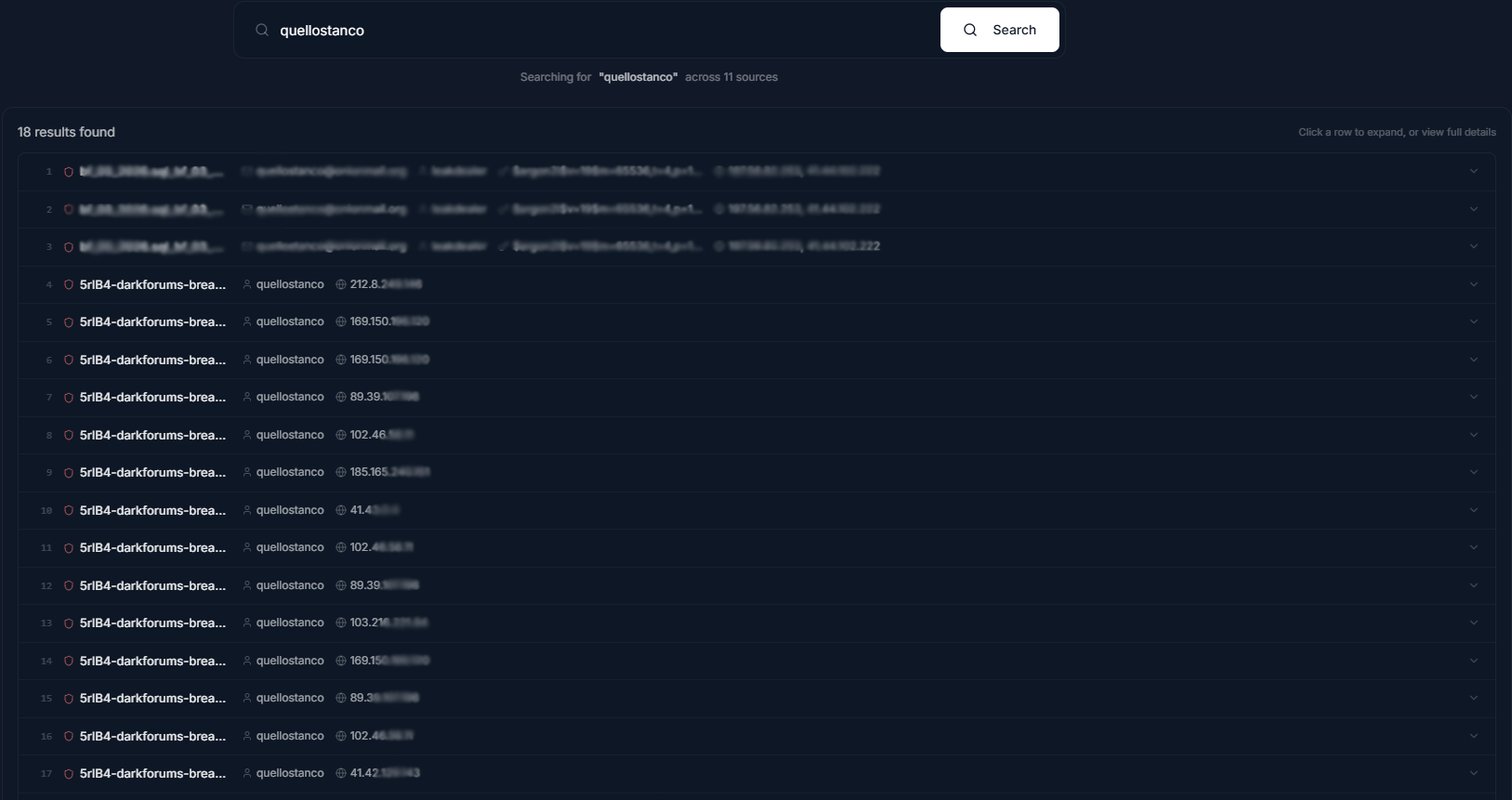Click quellostanco username on row 6
Image resolution: width=1512 pixels, height=800 pixels.
[x=290, y=360]
